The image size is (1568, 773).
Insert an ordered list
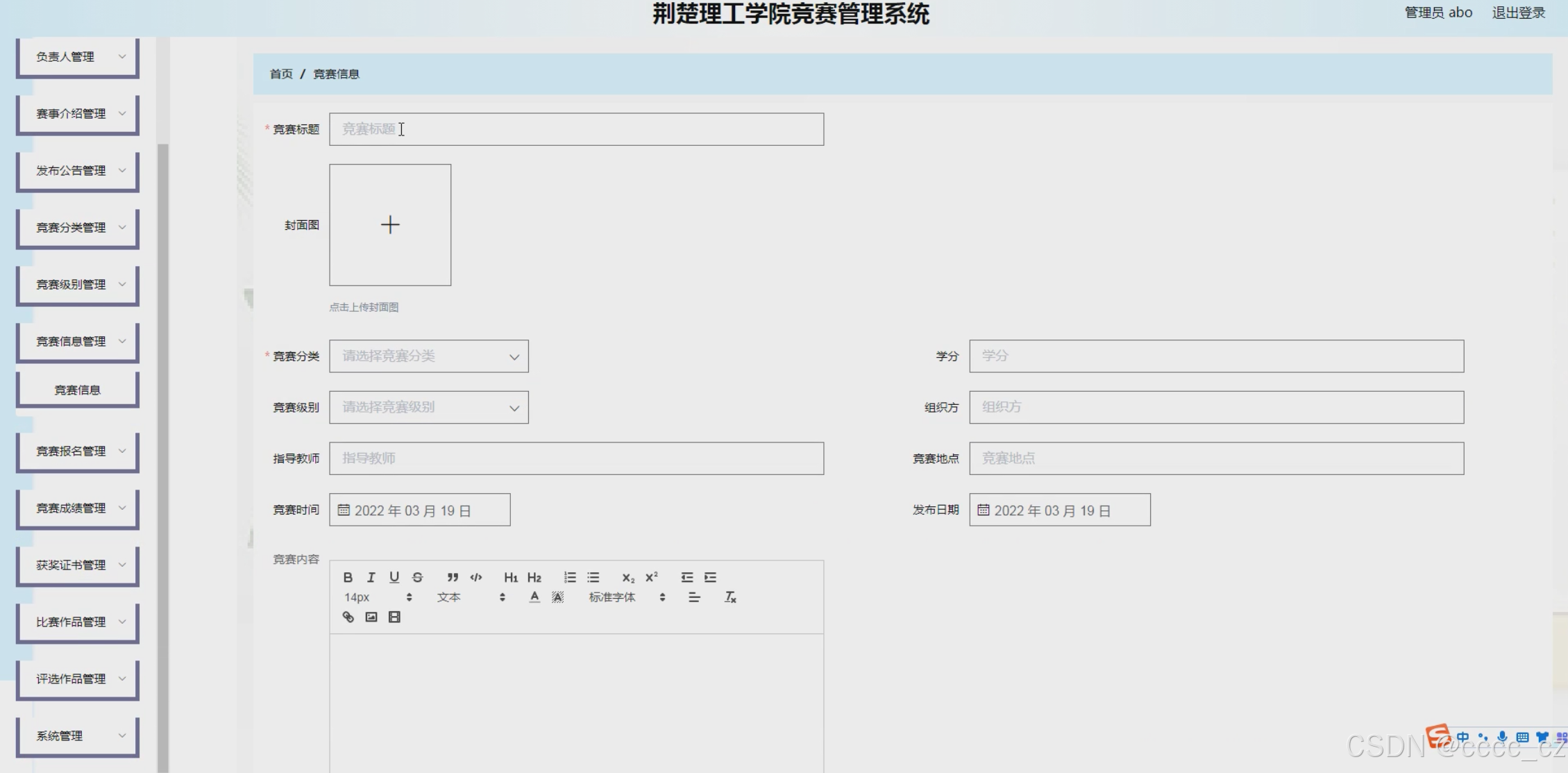(570, 577)
